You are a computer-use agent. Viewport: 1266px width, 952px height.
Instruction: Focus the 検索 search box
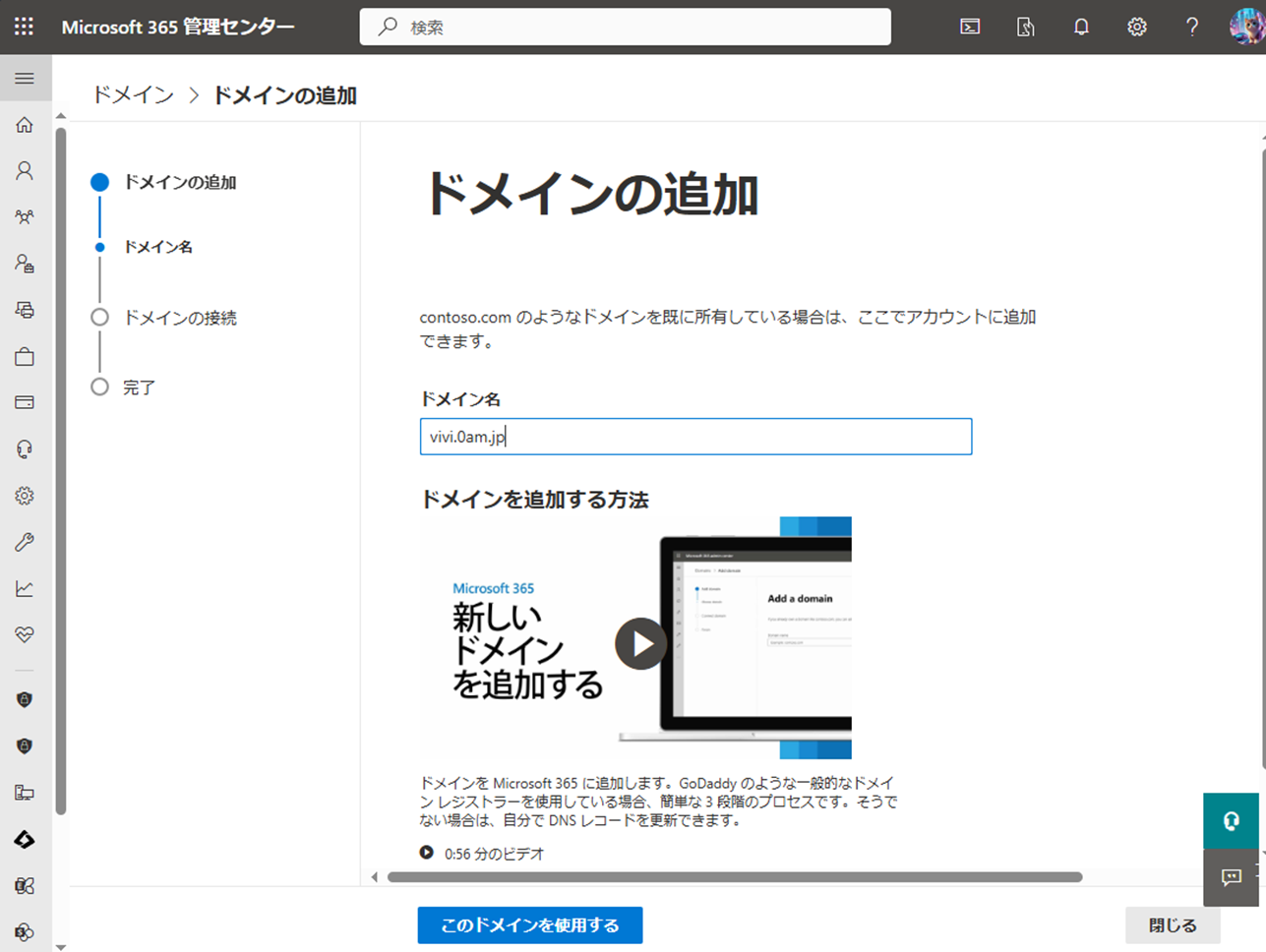[626, 27]
